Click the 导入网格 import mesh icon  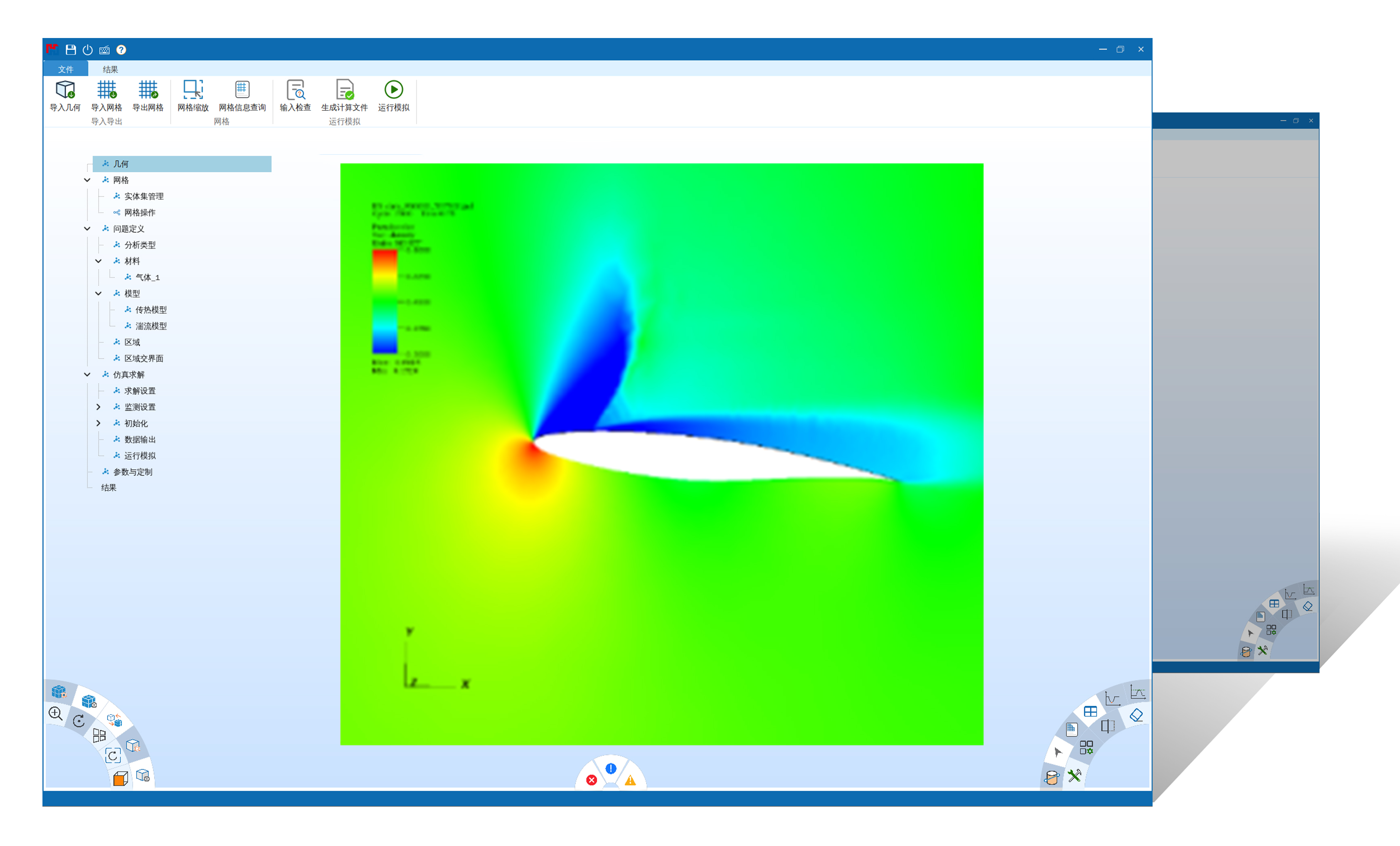click(106, 90)
